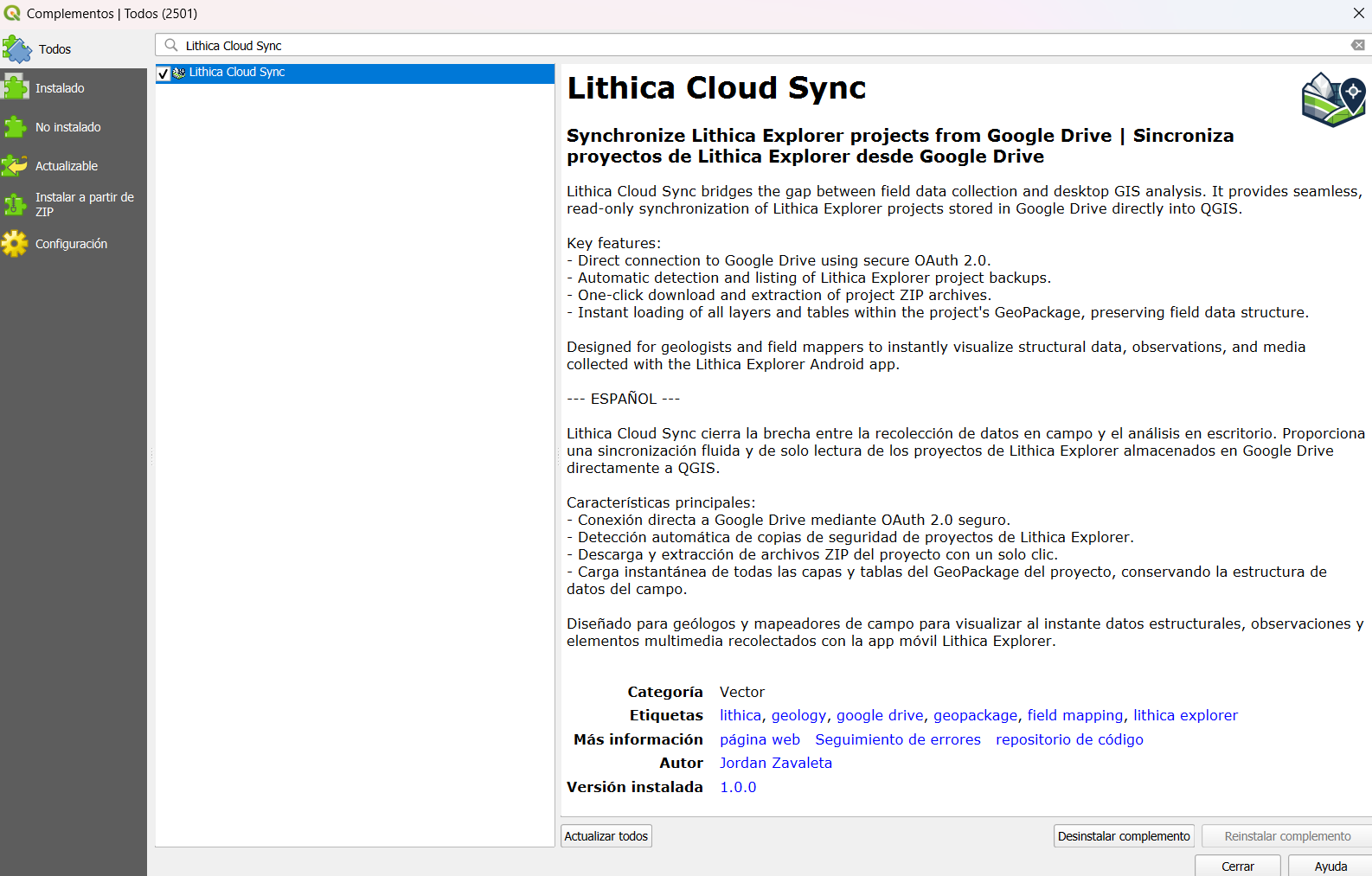Click installed version 1.0.0 link
This screenshot has height=876, width=1372.
point(738,787)
